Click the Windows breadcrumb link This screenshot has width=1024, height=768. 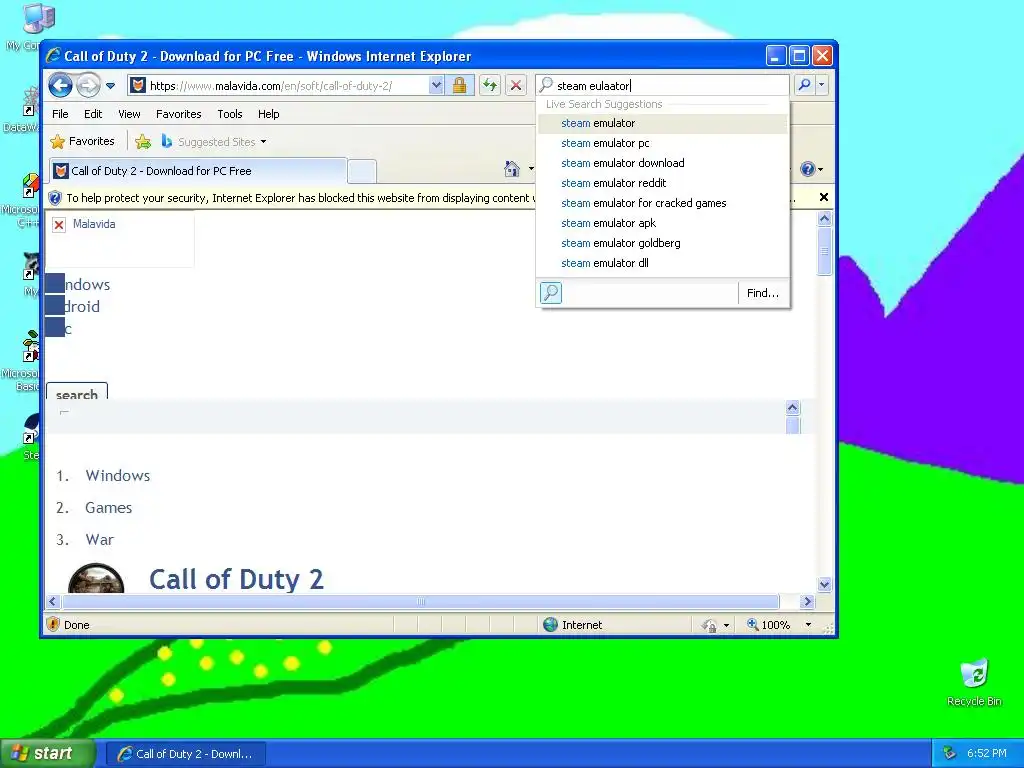click(x=118, y=475)
